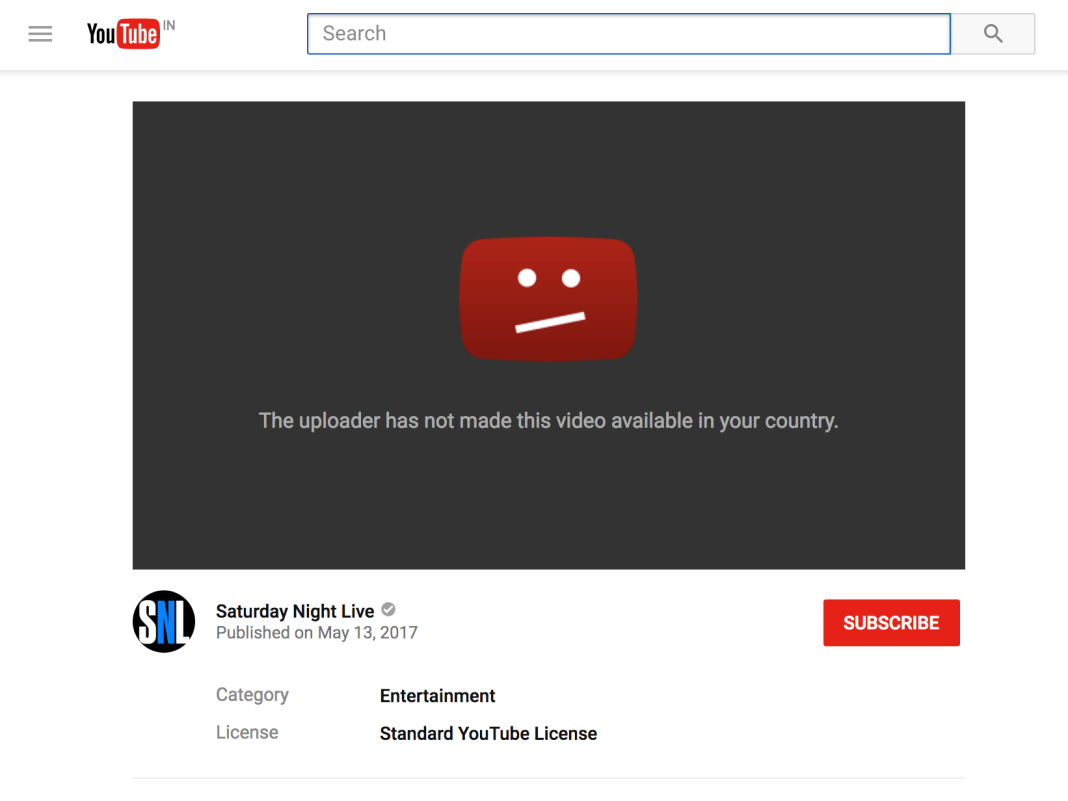
Task: Click the magnifier search button
Action: 993,33
